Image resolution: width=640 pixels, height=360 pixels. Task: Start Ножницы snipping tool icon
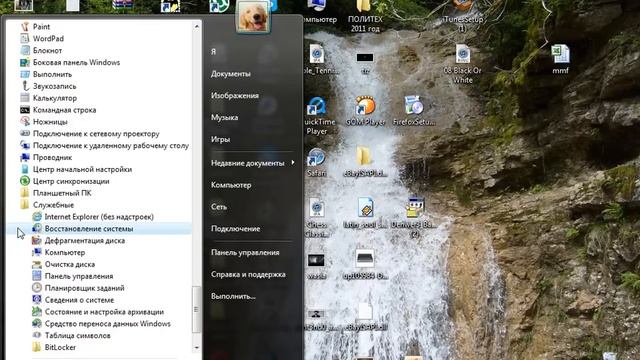coord(25,121)
